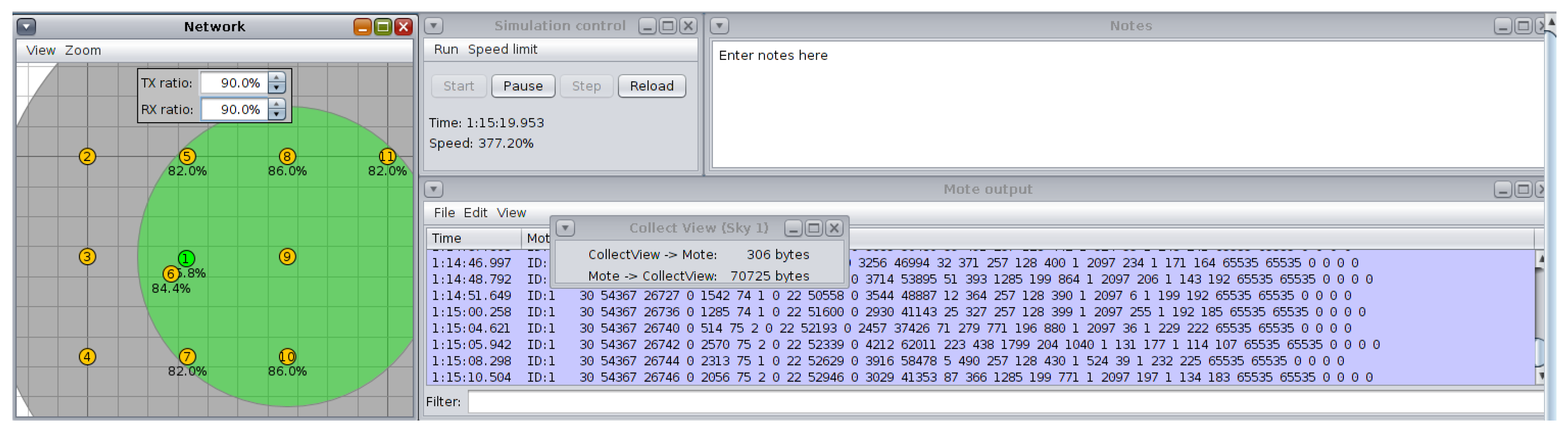The image size is (1568, 433).
Task: Select mote 6 in the Network view
Action: click(171, 274)
